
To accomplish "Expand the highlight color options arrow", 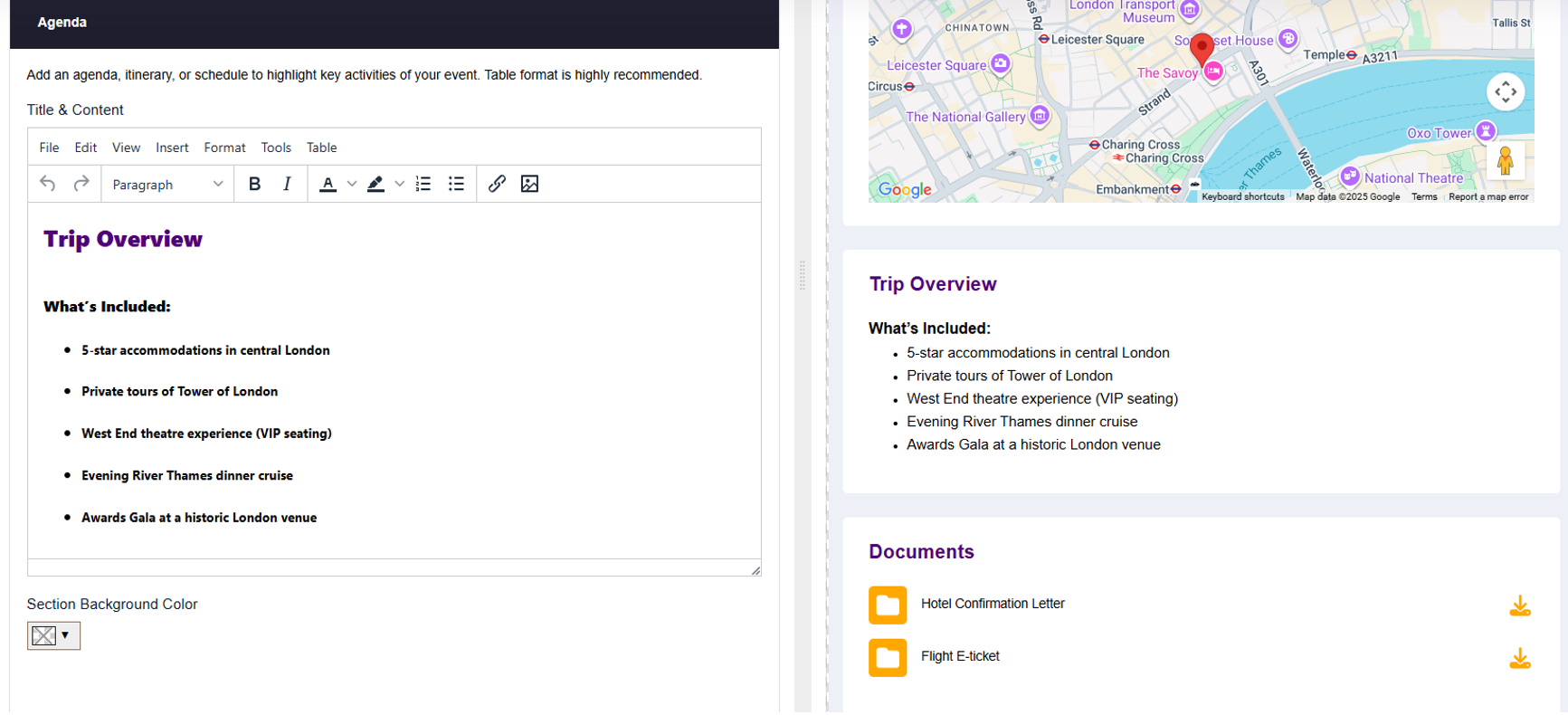I will (399, 184).
